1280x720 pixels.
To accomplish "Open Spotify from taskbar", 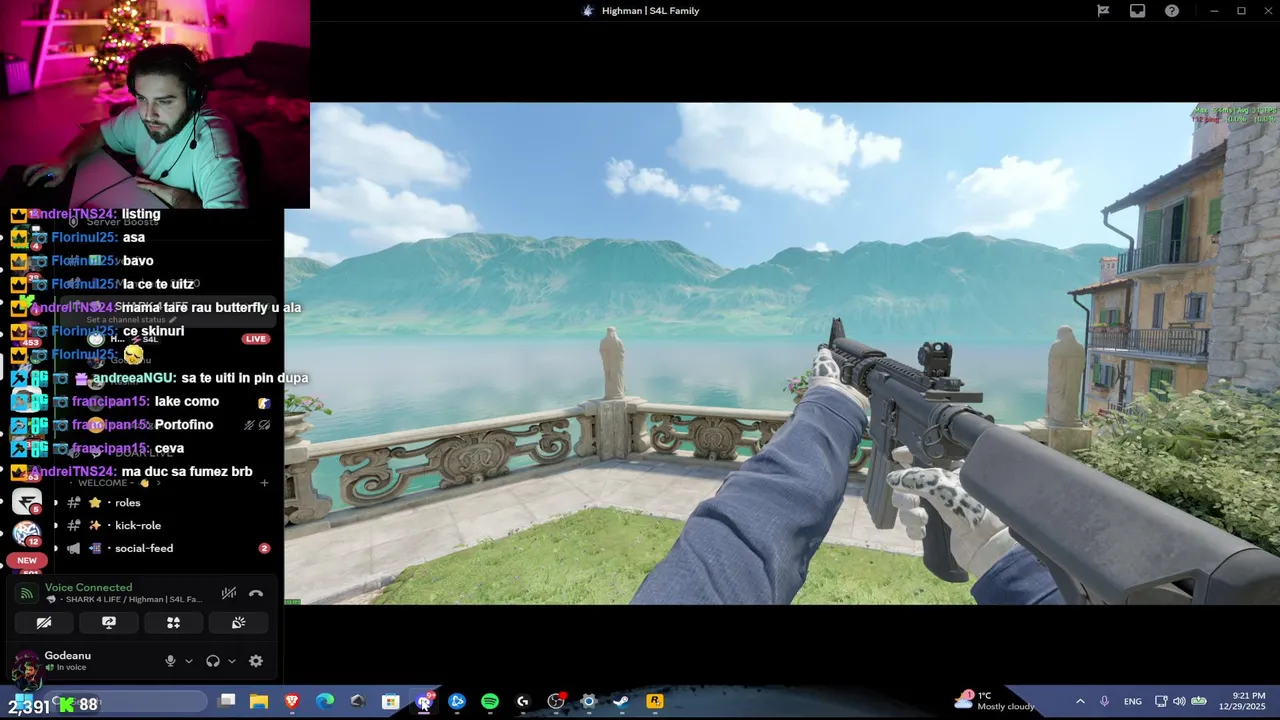I will 490,702.
